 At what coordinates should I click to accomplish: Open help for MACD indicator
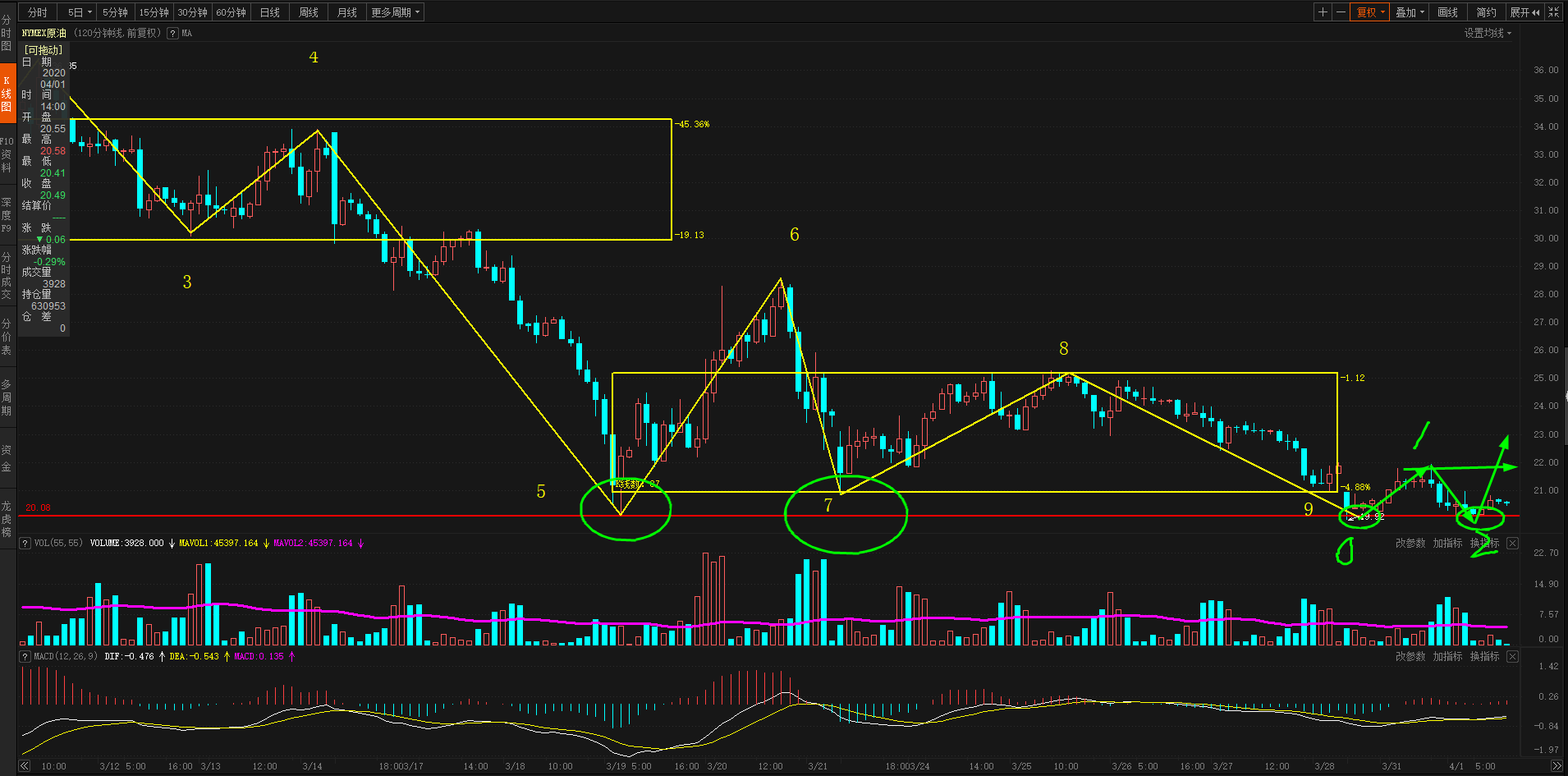[x=25, y=657]
